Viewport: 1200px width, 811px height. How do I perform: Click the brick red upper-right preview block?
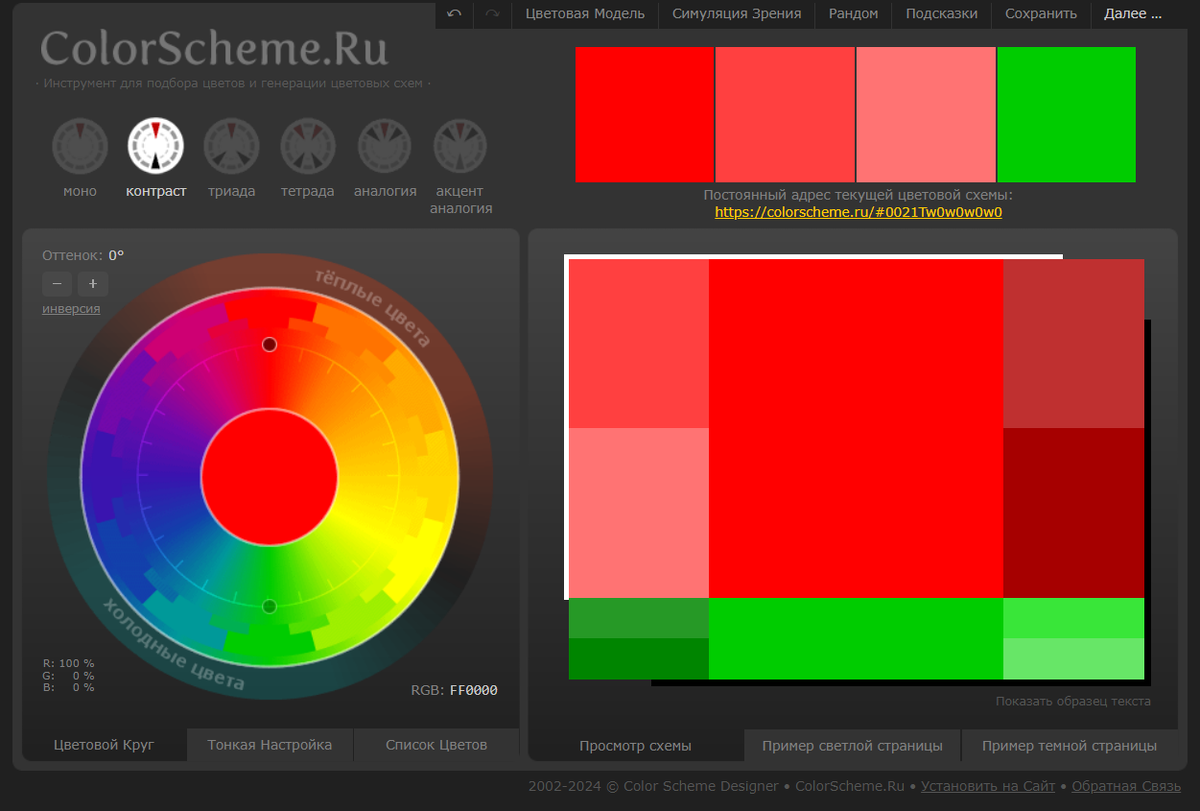point(1073,343)
